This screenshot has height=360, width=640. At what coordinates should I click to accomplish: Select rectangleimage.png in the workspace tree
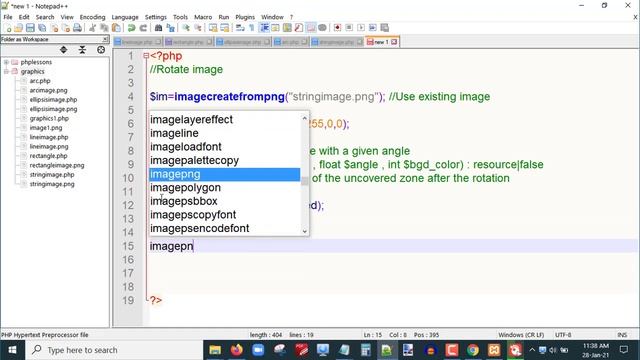tap(57, 165)
